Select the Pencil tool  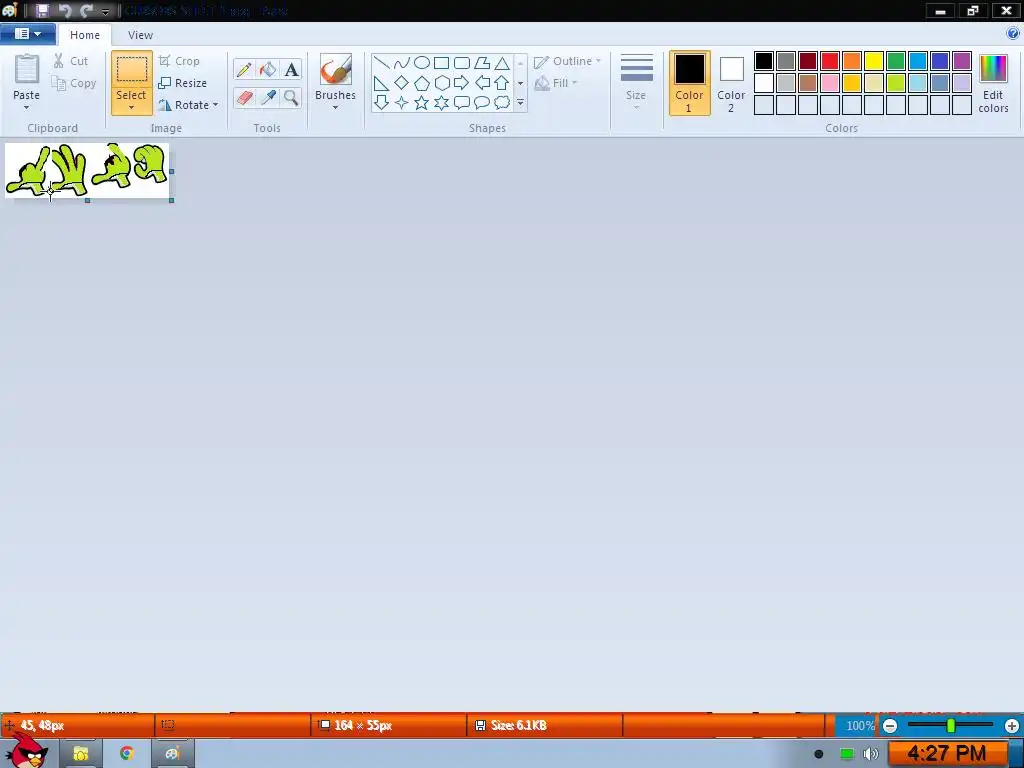click(244, 69)
